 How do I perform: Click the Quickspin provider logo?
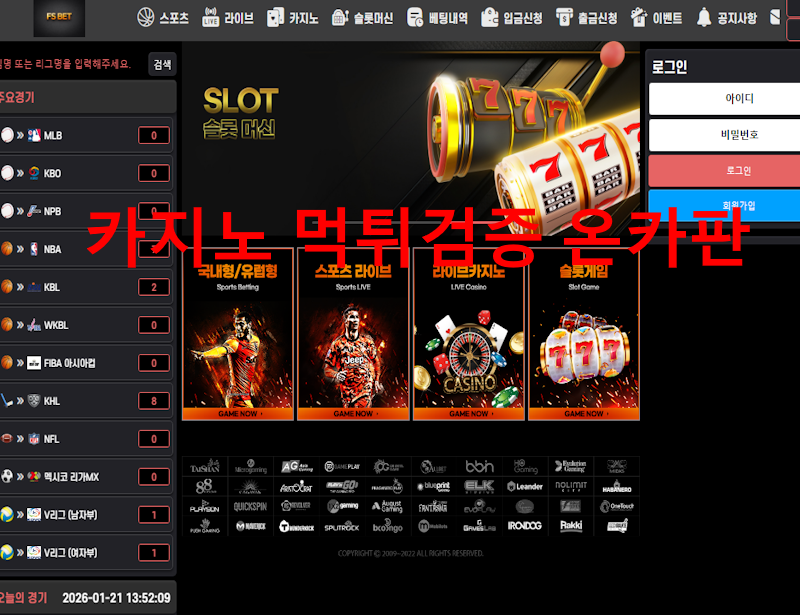(x=251, y=506)
